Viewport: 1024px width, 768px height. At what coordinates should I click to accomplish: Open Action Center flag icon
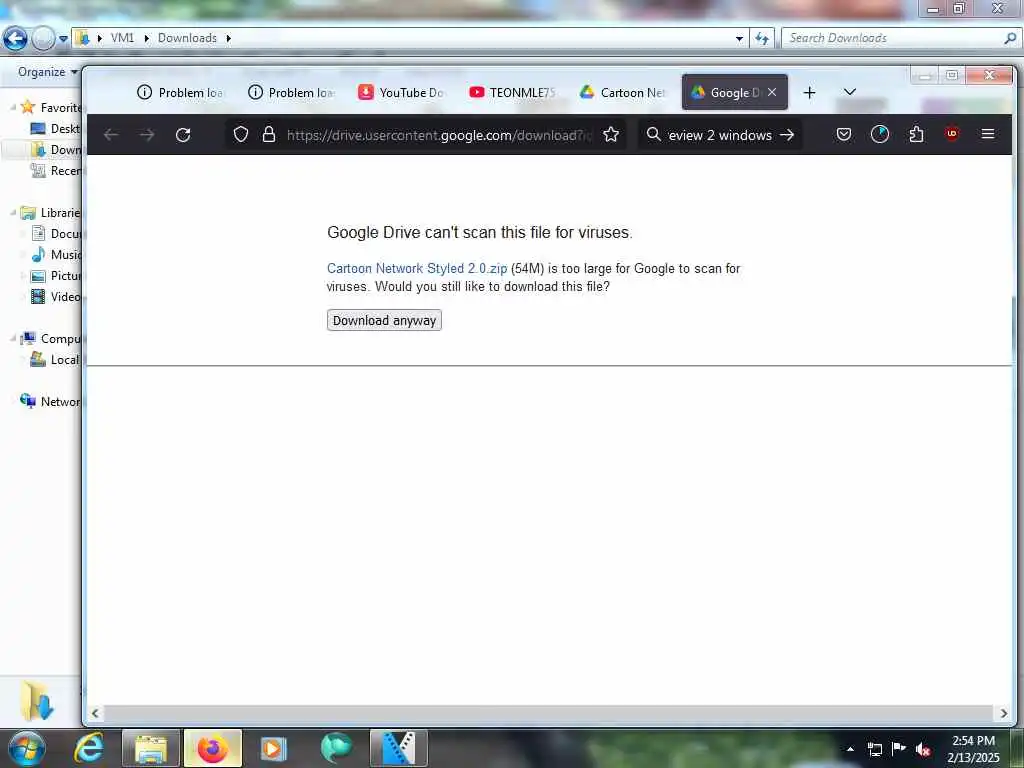[x=898, y=748]
